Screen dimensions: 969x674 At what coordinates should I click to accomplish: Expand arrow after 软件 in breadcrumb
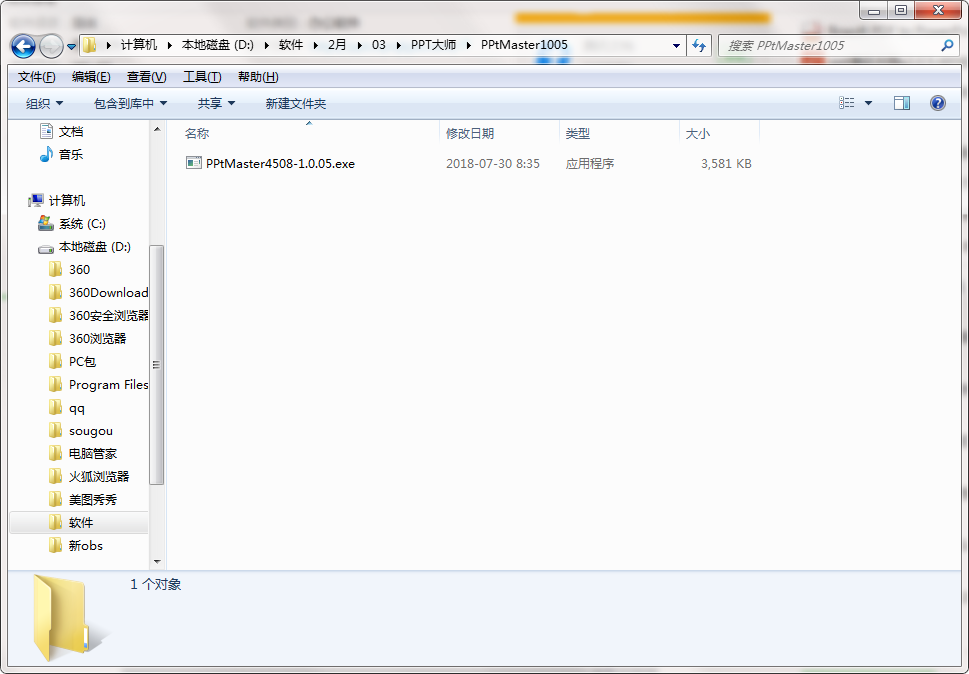[315, 45]
